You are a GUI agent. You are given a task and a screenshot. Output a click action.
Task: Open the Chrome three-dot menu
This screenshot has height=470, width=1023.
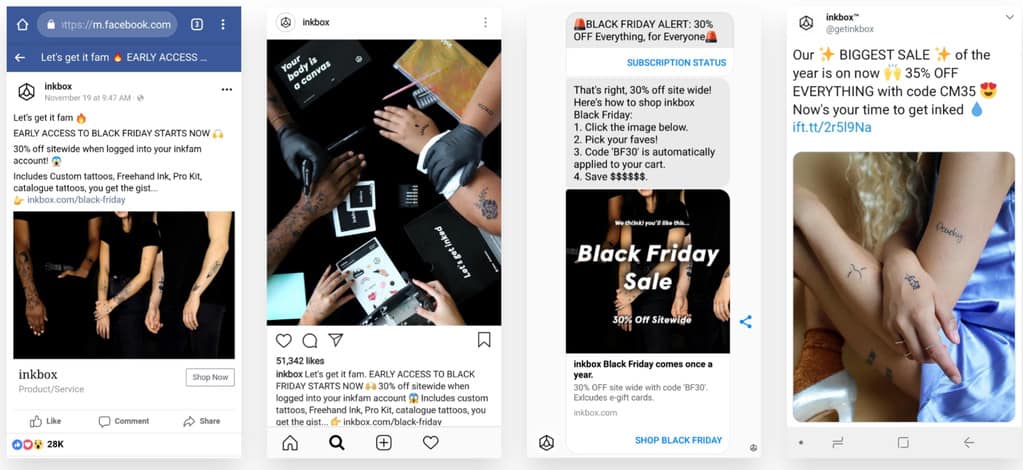coord(223,25)
